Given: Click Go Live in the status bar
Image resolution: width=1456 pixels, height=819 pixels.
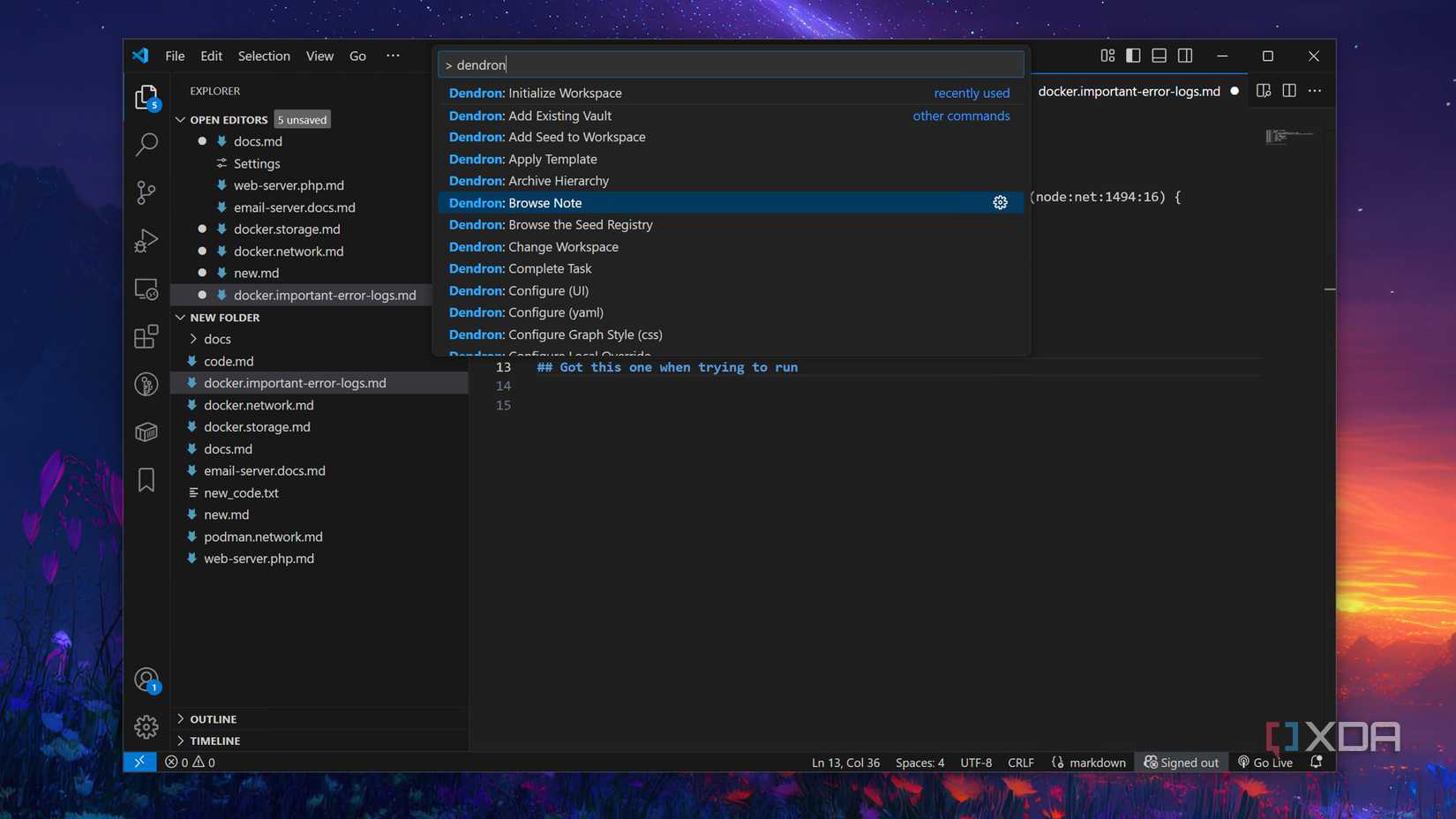Looking at the screenshot, I should click(1265, 762).
